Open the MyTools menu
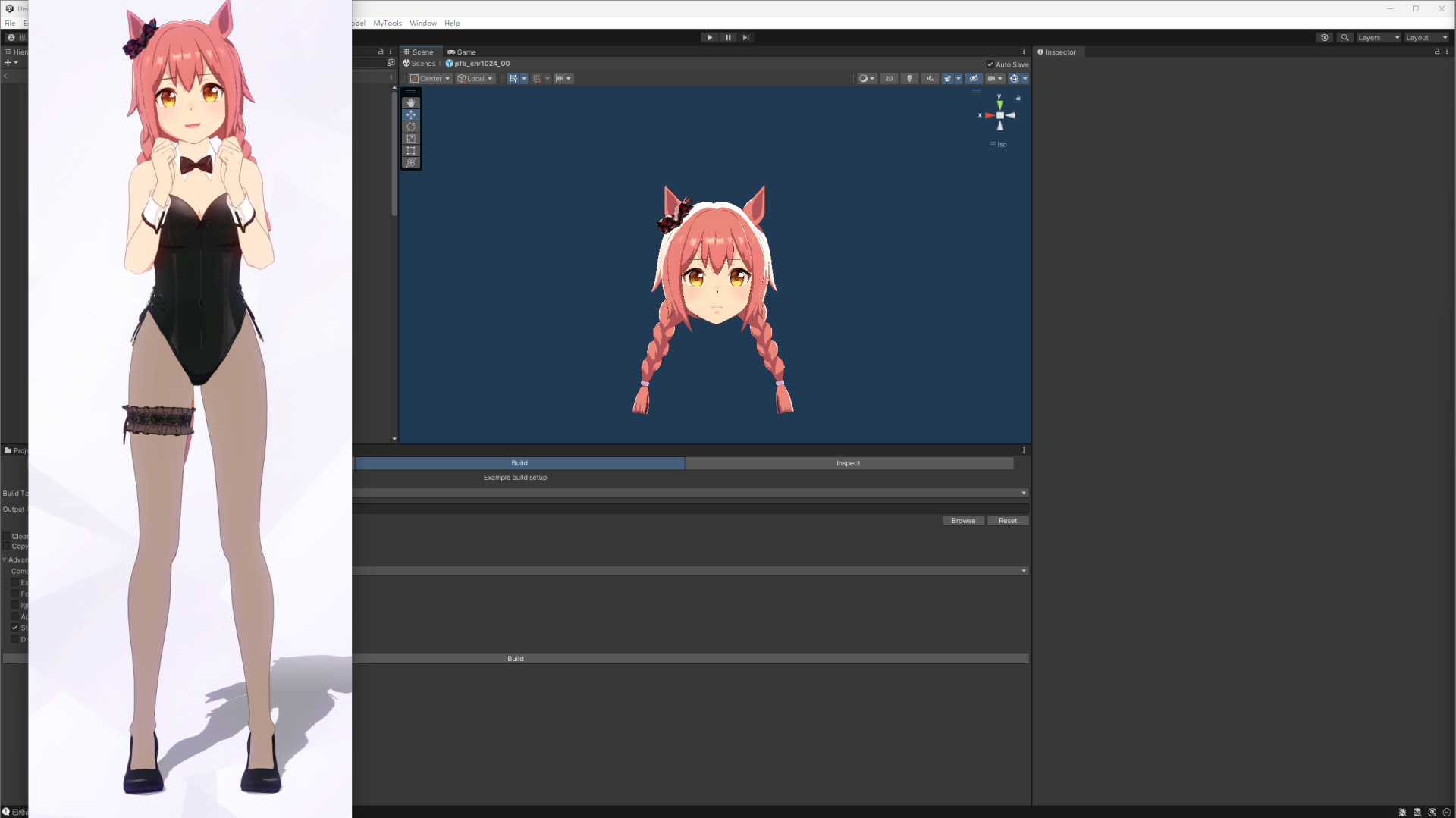1456x818 pixels. pyautogui.click(x=388, y=24)
